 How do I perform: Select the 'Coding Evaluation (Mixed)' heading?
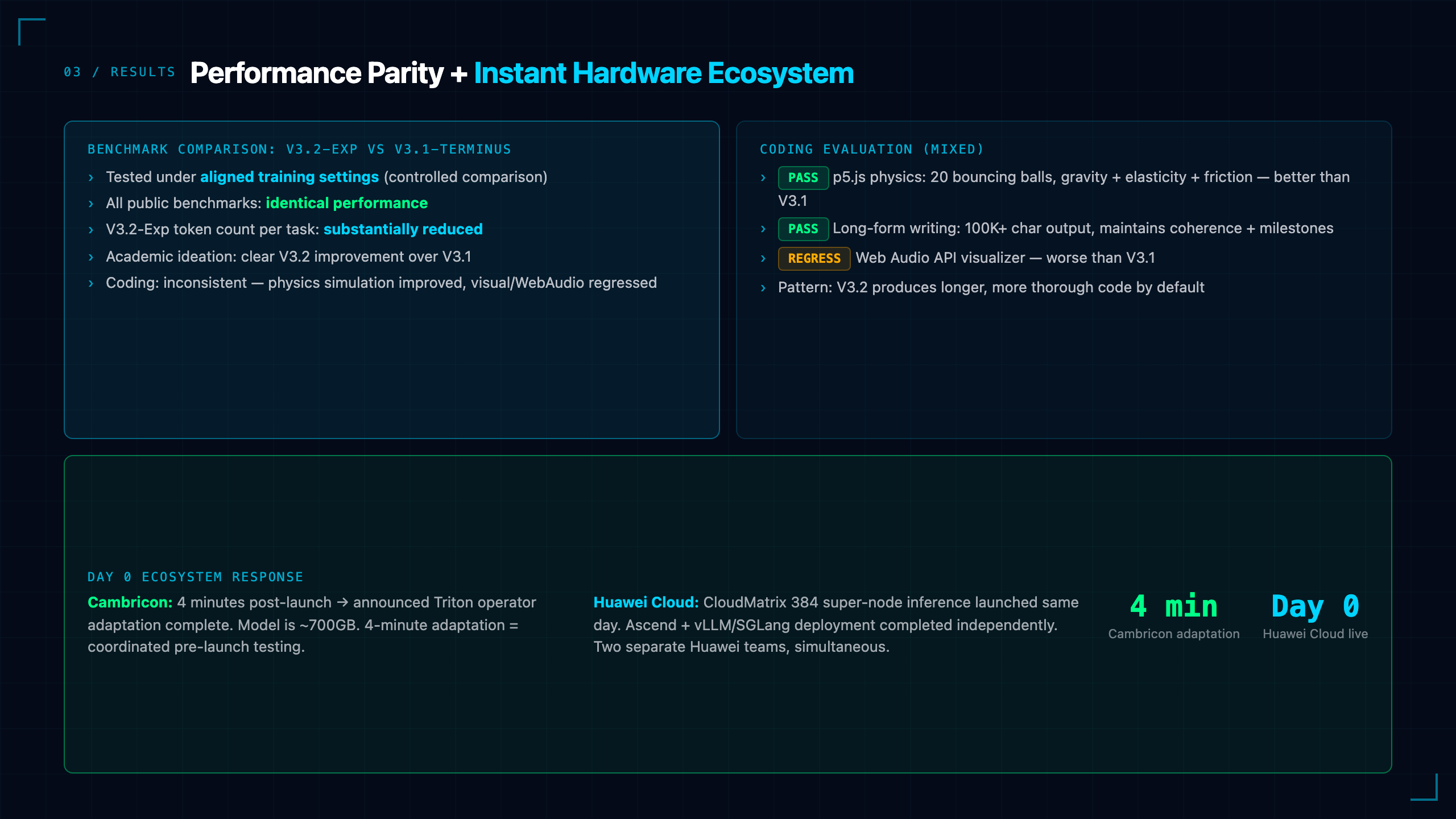click(x=871, y=149)
